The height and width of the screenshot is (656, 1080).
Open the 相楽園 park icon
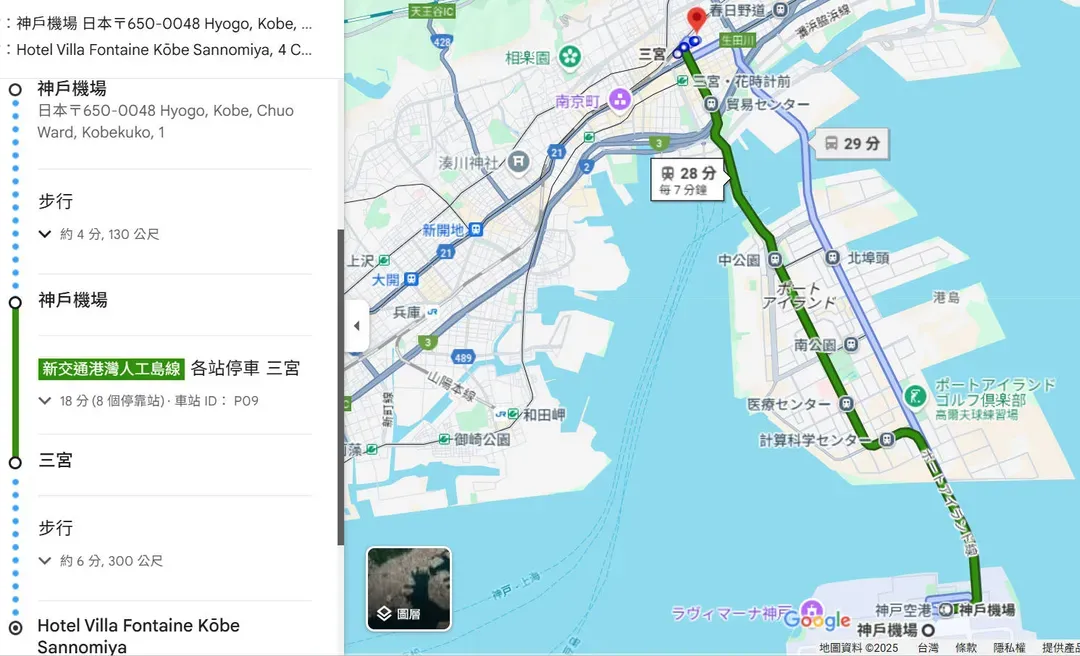(570, 57)
